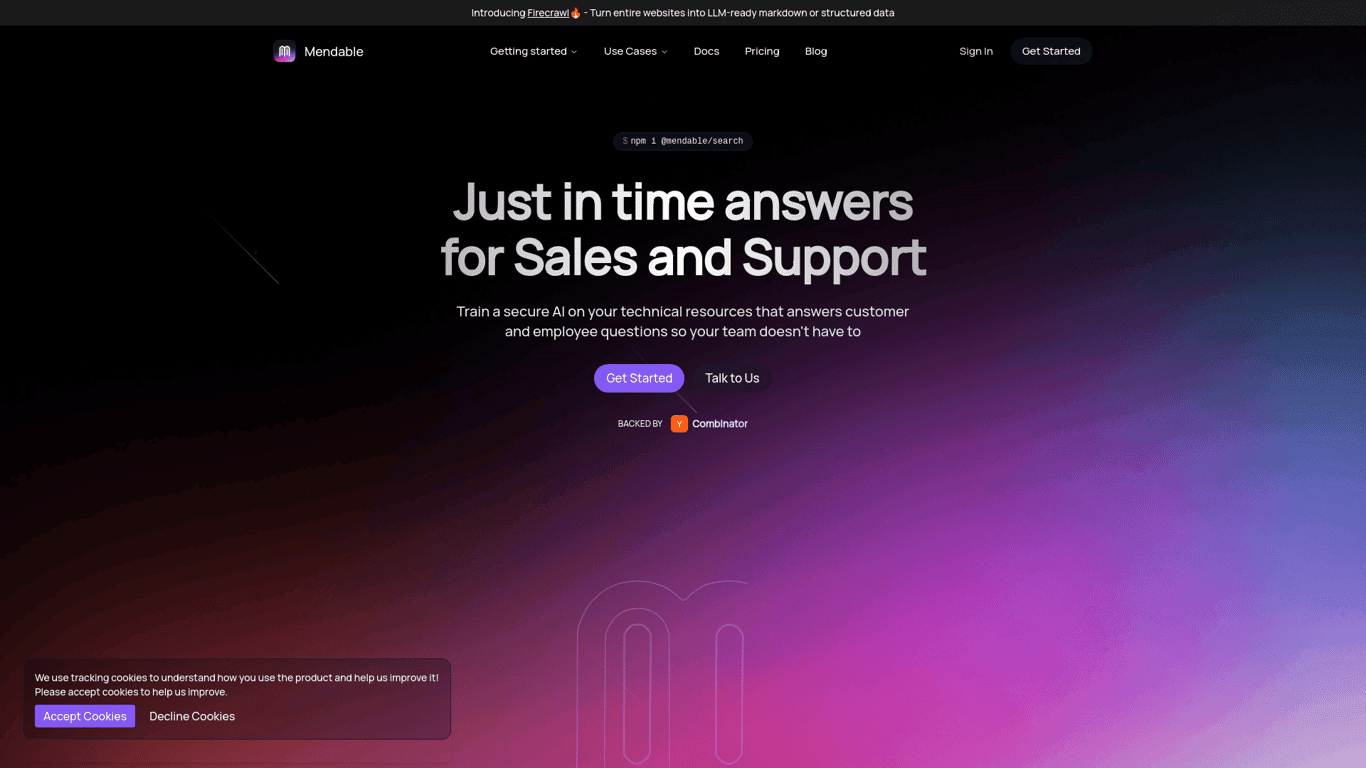Expand the Getting started dropdown chevron
Image resolution: width=1366 pixels, height=768 pixels.
[574, 52]
